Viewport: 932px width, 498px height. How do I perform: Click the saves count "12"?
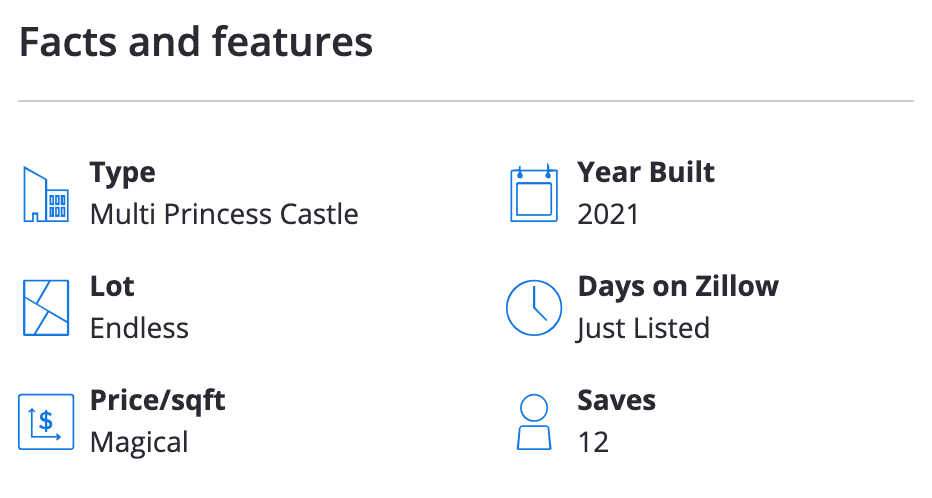tap(593, 441)
